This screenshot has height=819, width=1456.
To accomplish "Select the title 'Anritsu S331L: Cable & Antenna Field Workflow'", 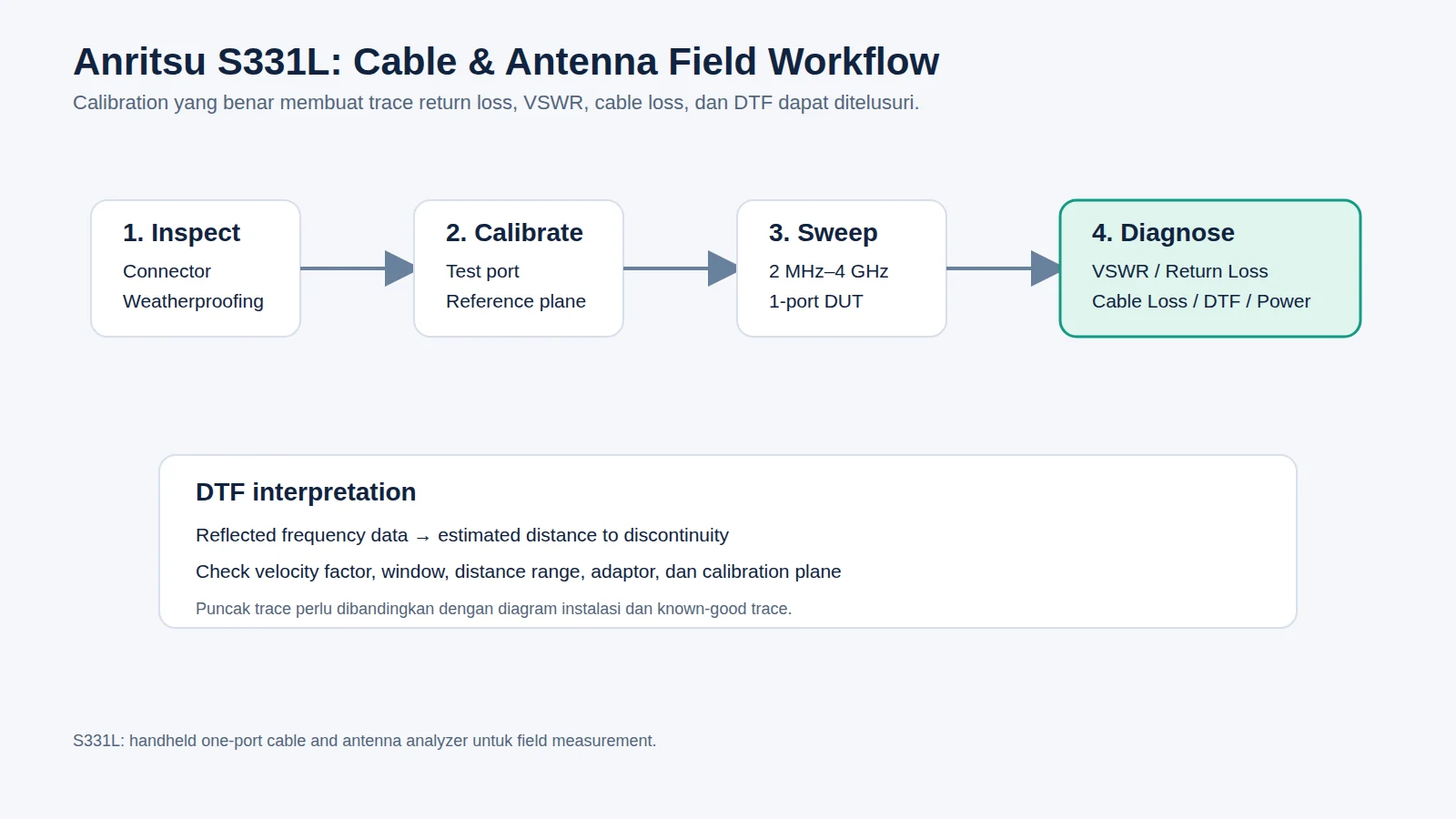I will click(506, 62).
